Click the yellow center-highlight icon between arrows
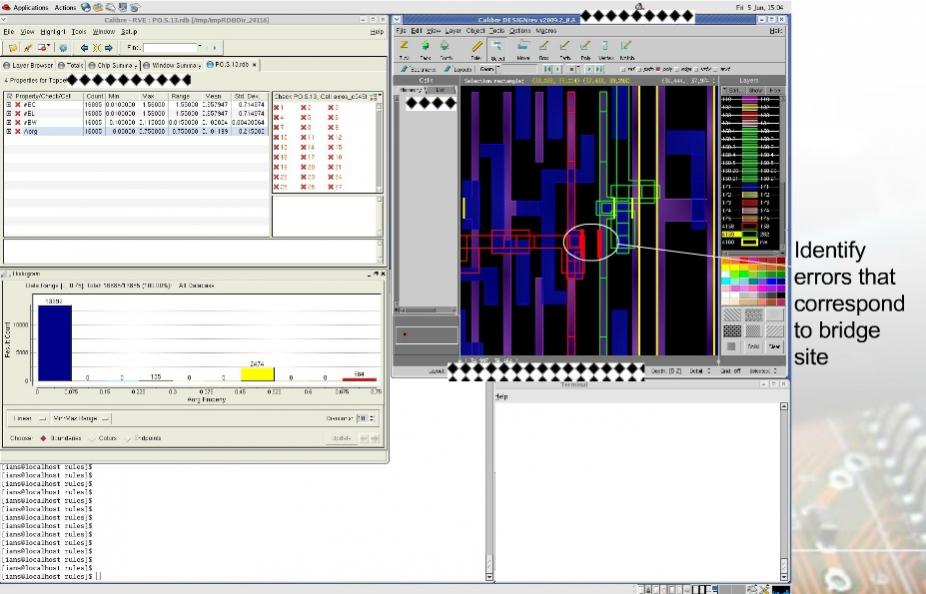Image resolution: width=926 pixels, height=594 pixels. 97,47
